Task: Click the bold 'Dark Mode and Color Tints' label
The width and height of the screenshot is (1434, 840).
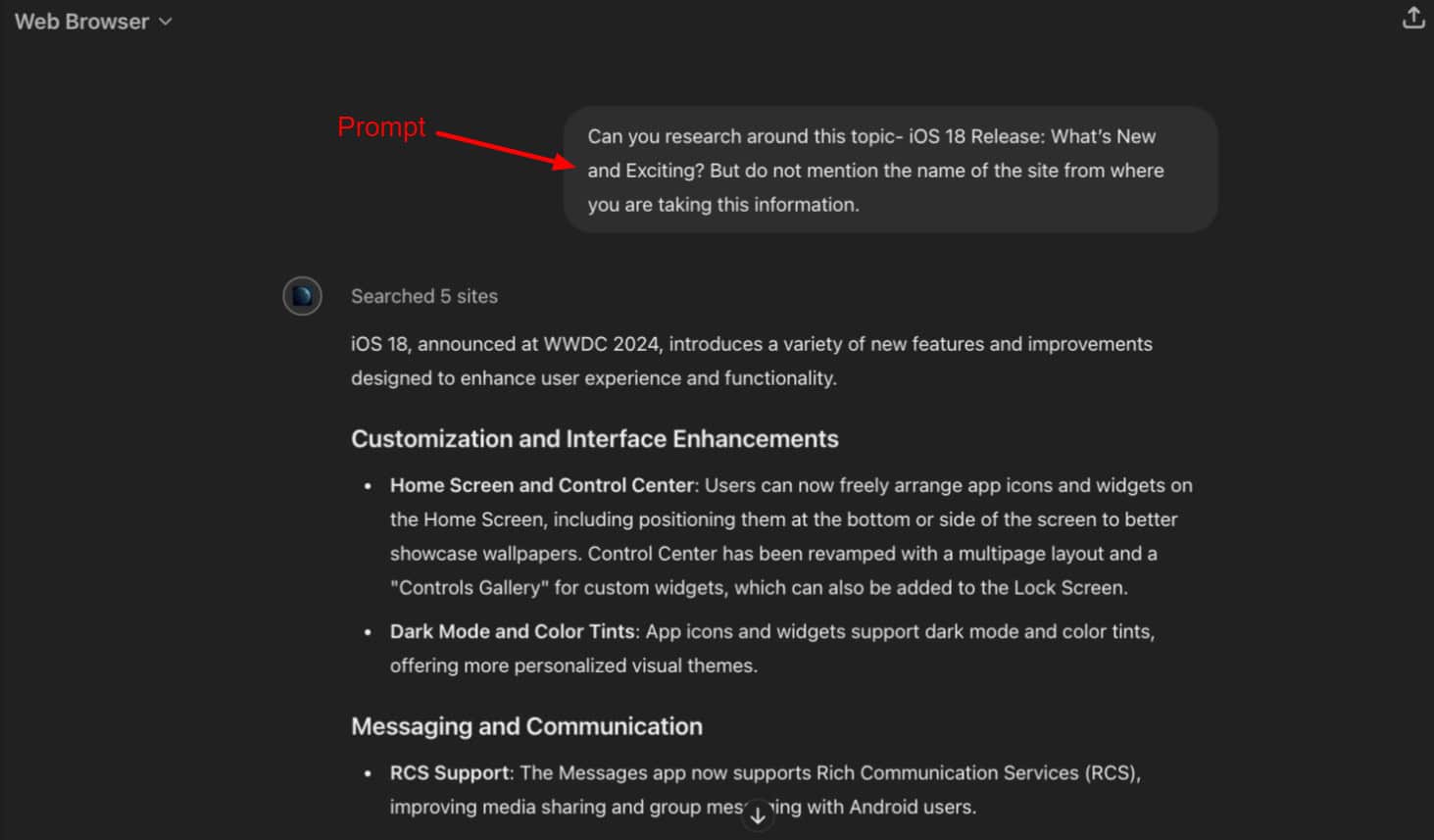Action: coord(512,631)
